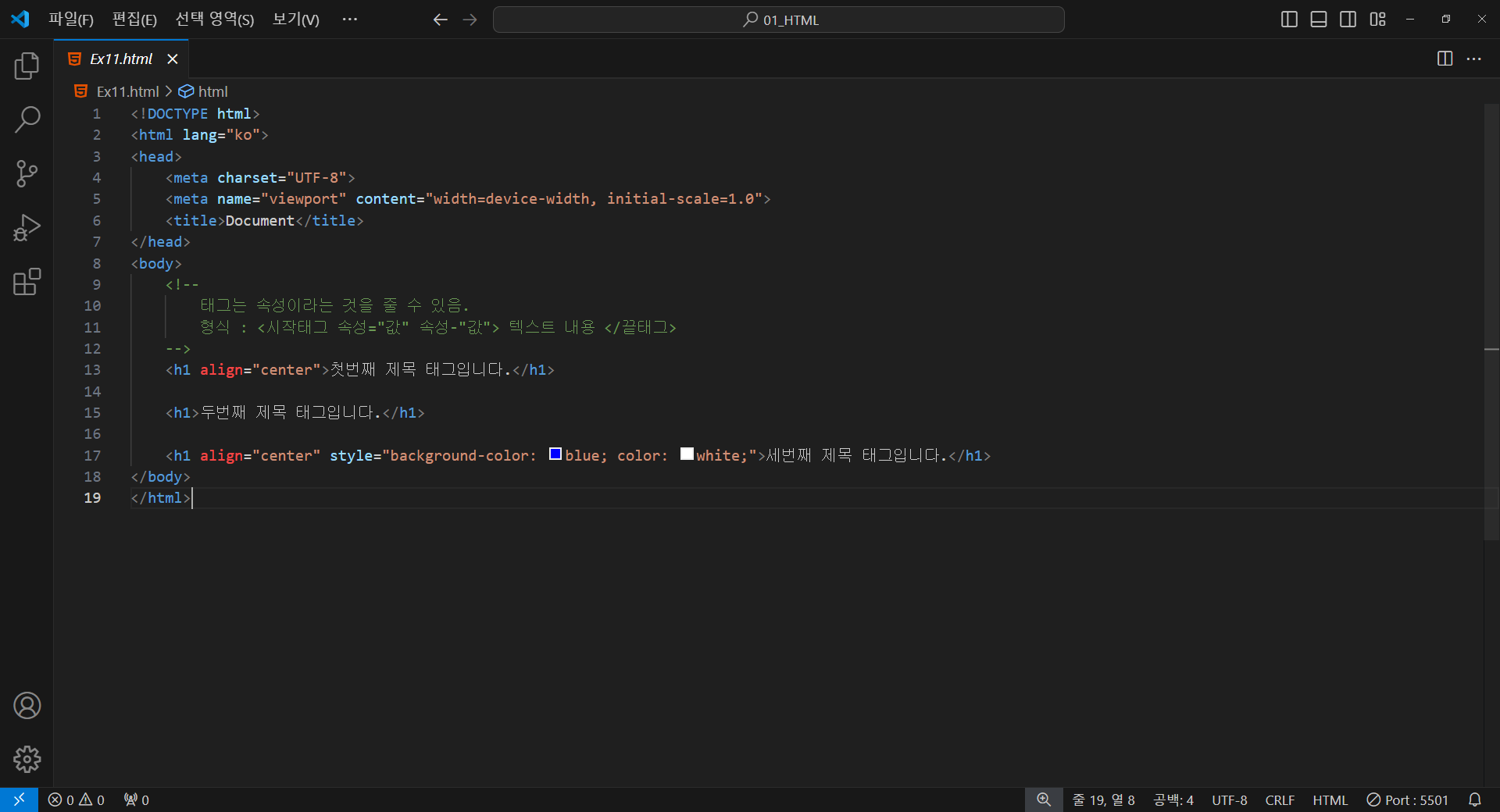
Task: Change indentation via 공백: 4
Action: point(1173,800)
